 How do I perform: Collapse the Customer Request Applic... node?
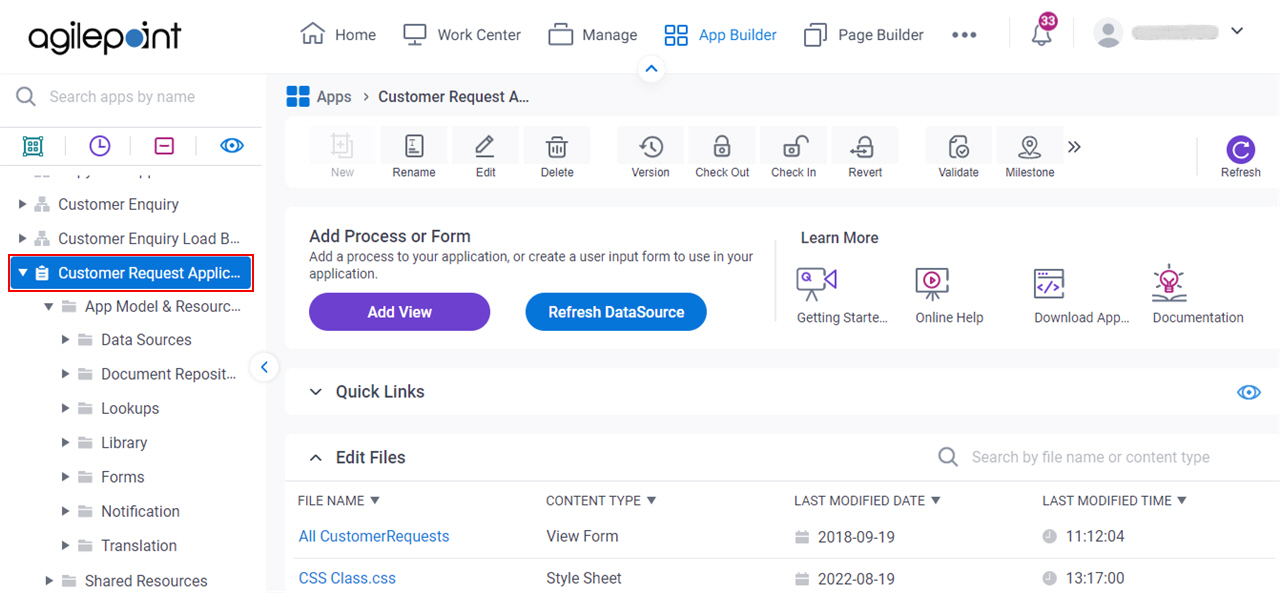click(23, 272)
